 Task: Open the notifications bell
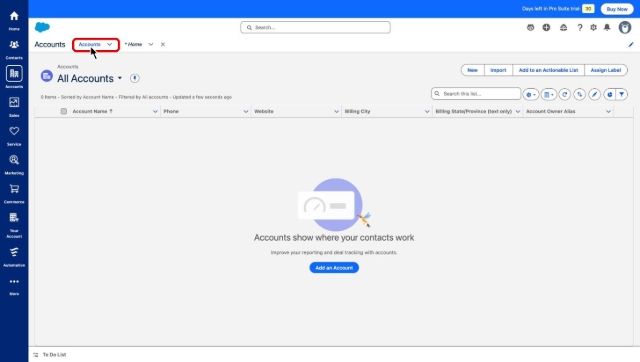(x=607, y=27)
